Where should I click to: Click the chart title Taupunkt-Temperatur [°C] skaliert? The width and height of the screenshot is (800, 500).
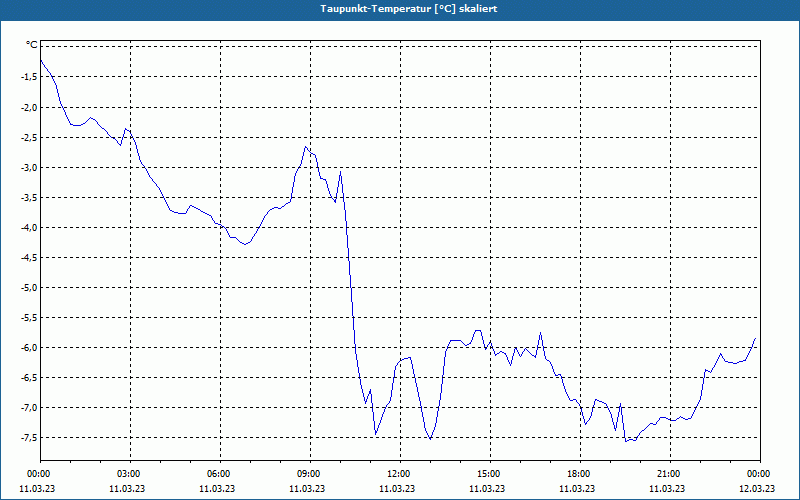pos(409,9)
